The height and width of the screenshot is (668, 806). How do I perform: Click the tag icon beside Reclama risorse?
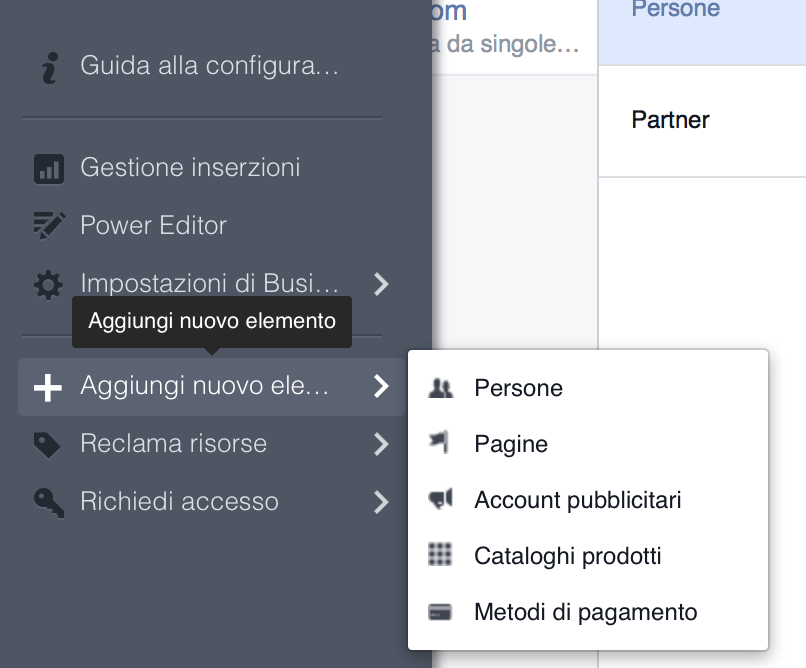(x=48, y=444)
